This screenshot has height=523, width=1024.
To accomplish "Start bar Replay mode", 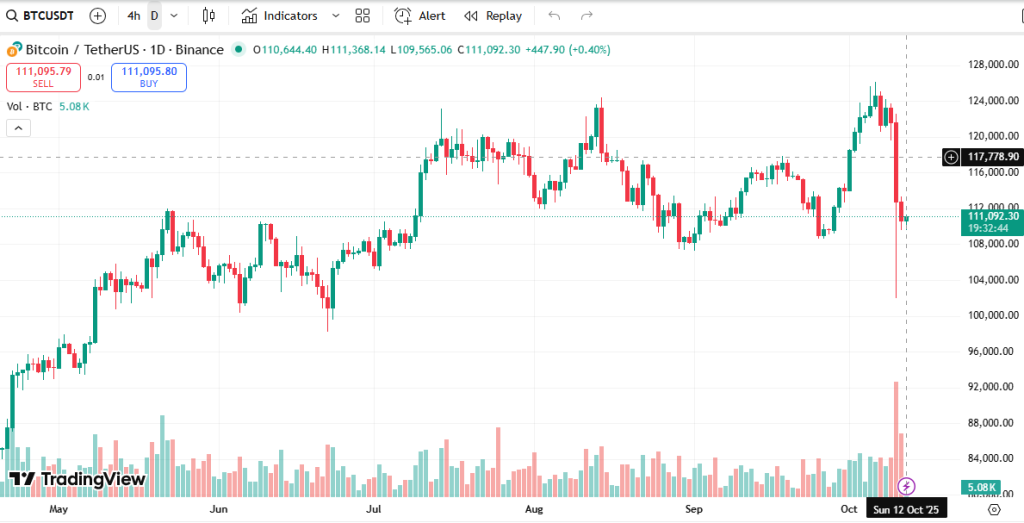I will click(x=493, y=16).
